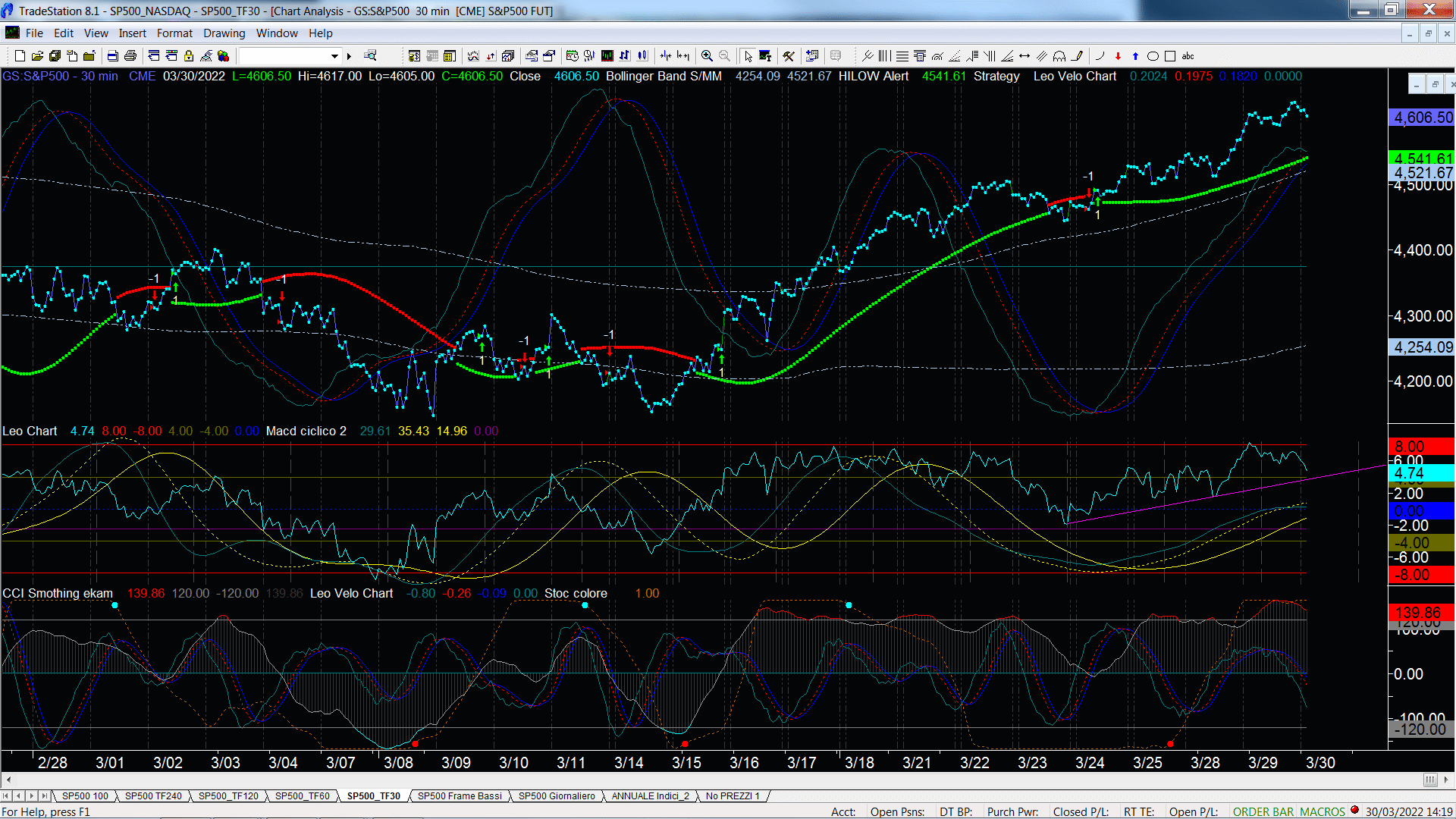Open the File menu
Viewport: 1456px width, 819px height.
pyautogui.click(x=34, y=33)
